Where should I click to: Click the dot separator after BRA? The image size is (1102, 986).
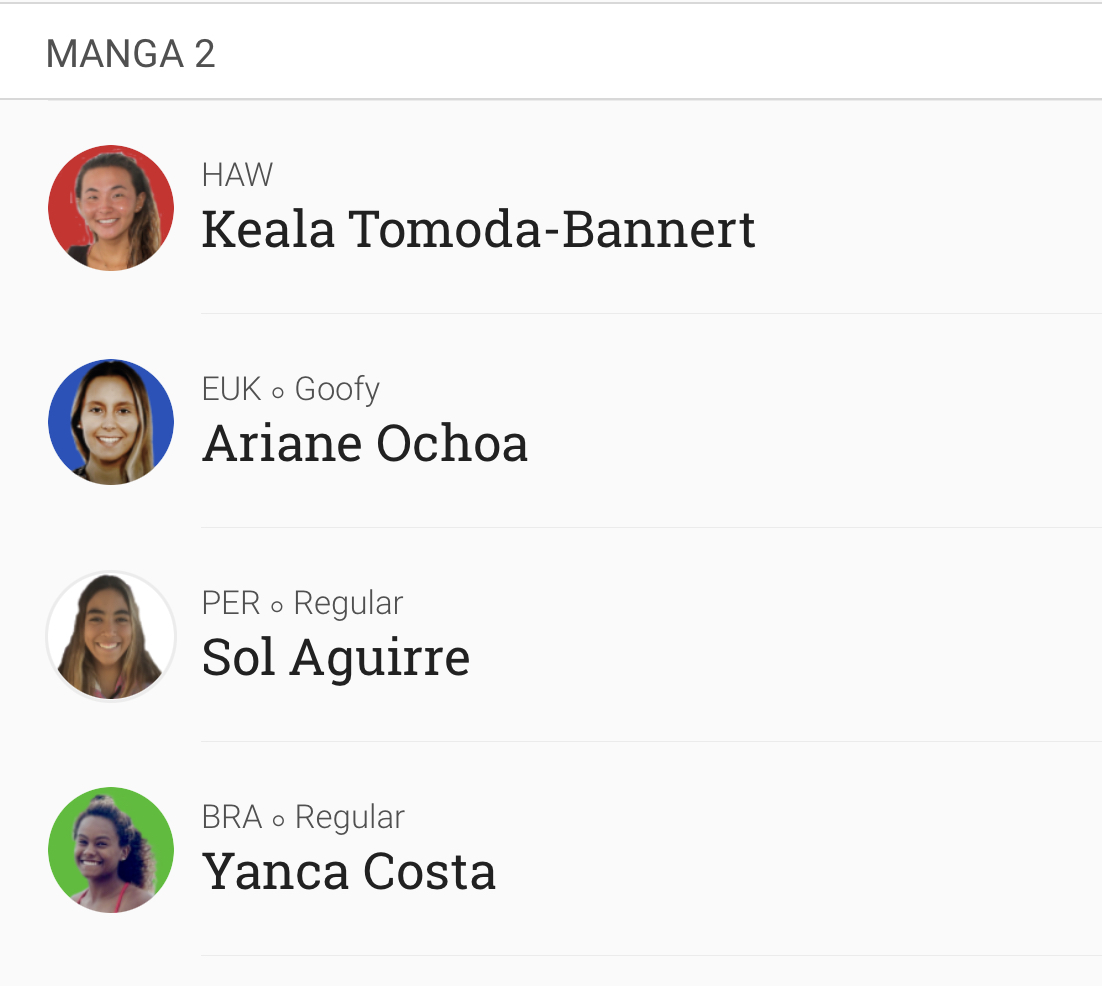point(278,820)
